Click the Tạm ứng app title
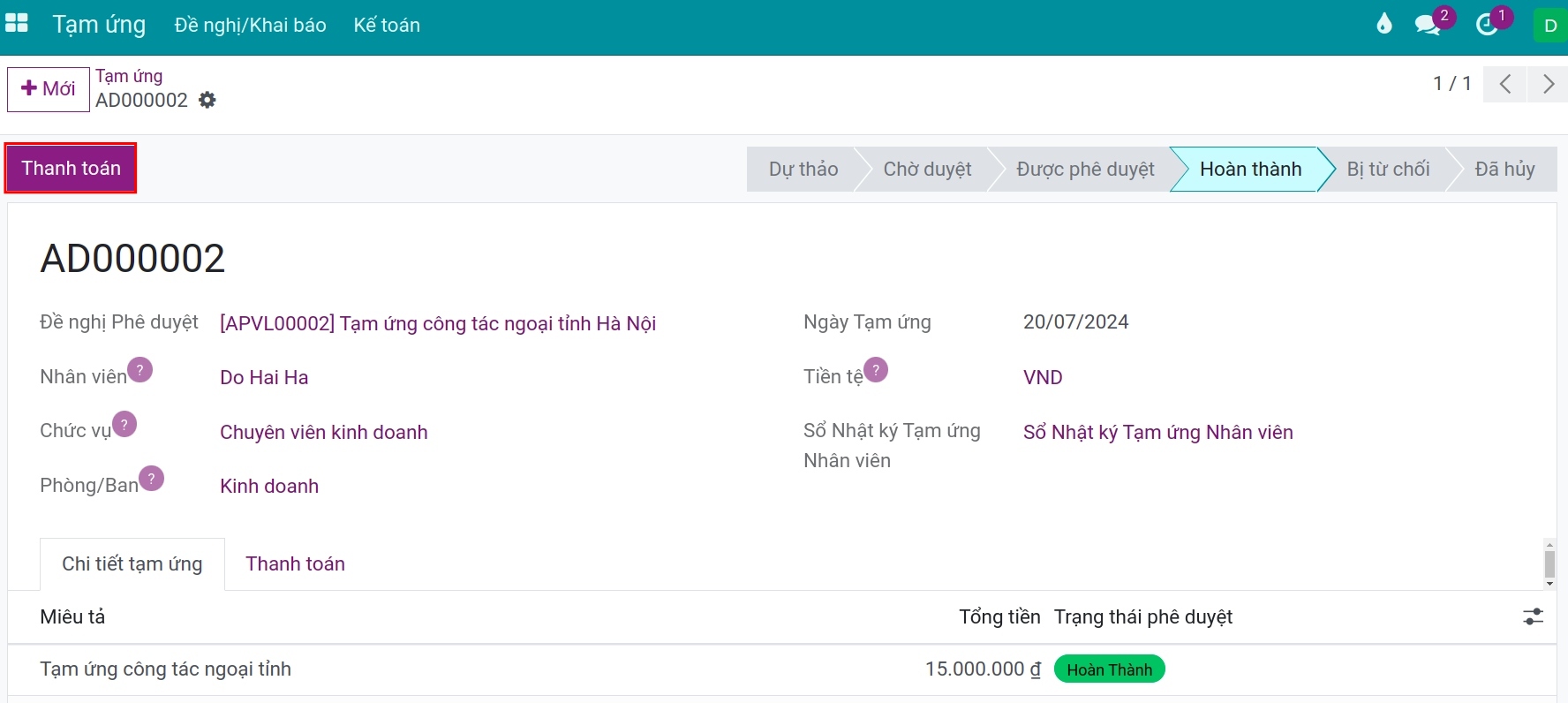This screenshot has height=703, width=1568. pyautogui.click(x=99, y=25)
